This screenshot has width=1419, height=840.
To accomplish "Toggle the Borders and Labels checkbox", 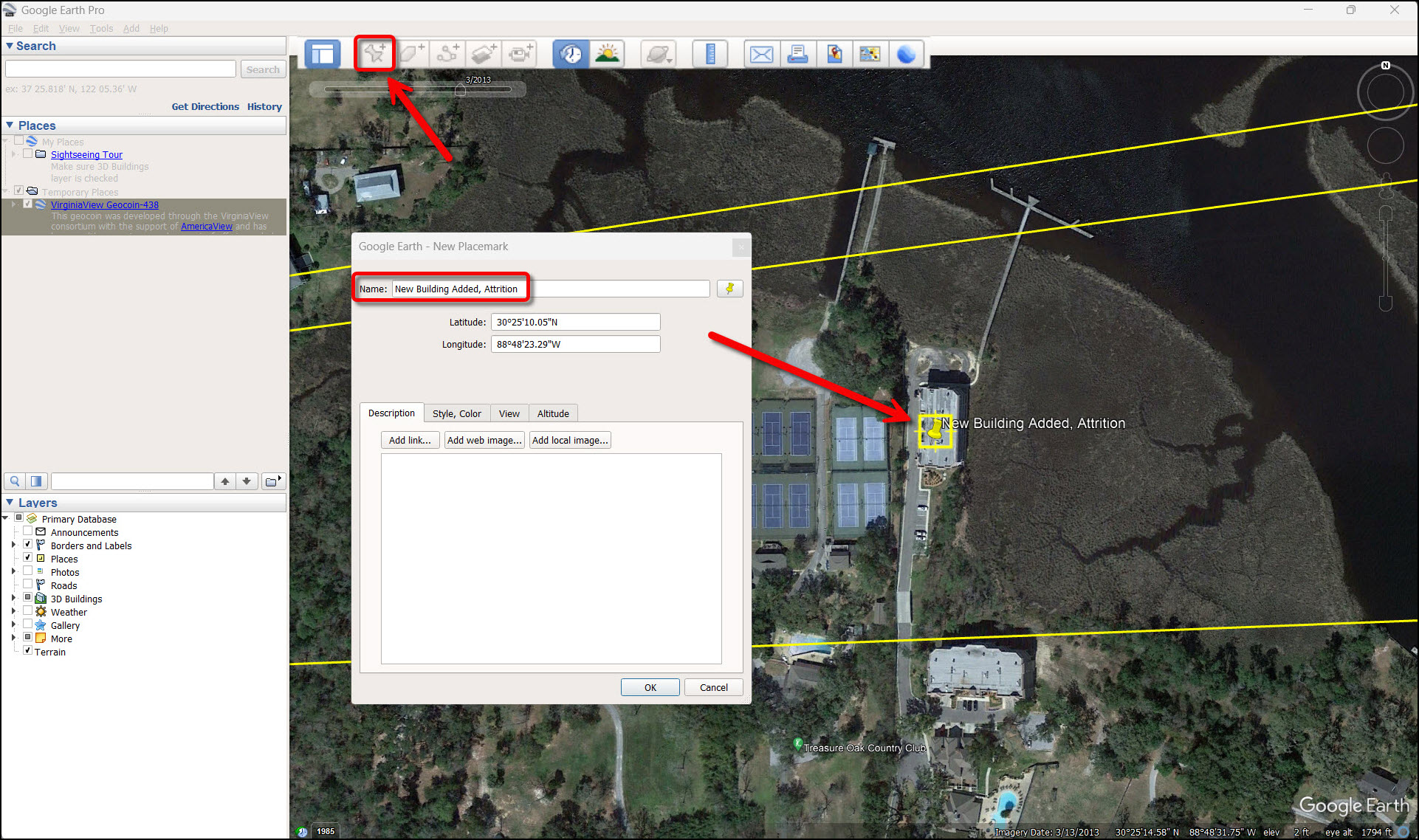I will click(x=27, y=545).
